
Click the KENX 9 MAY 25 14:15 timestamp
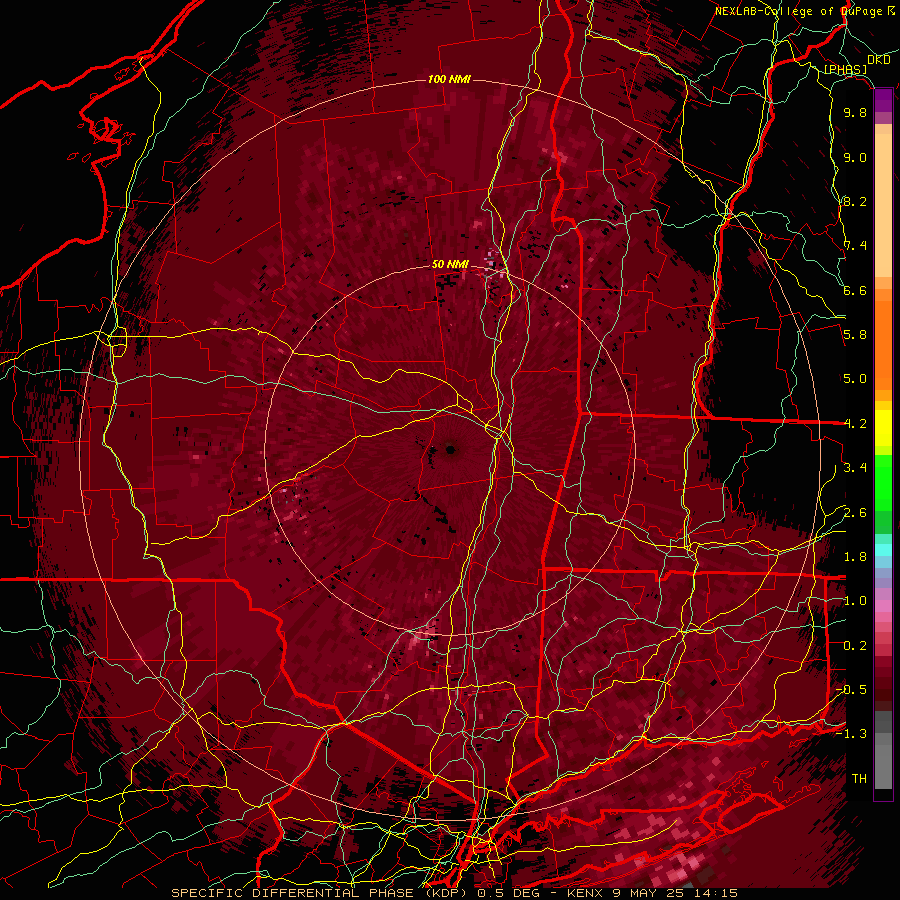point(652,893)
